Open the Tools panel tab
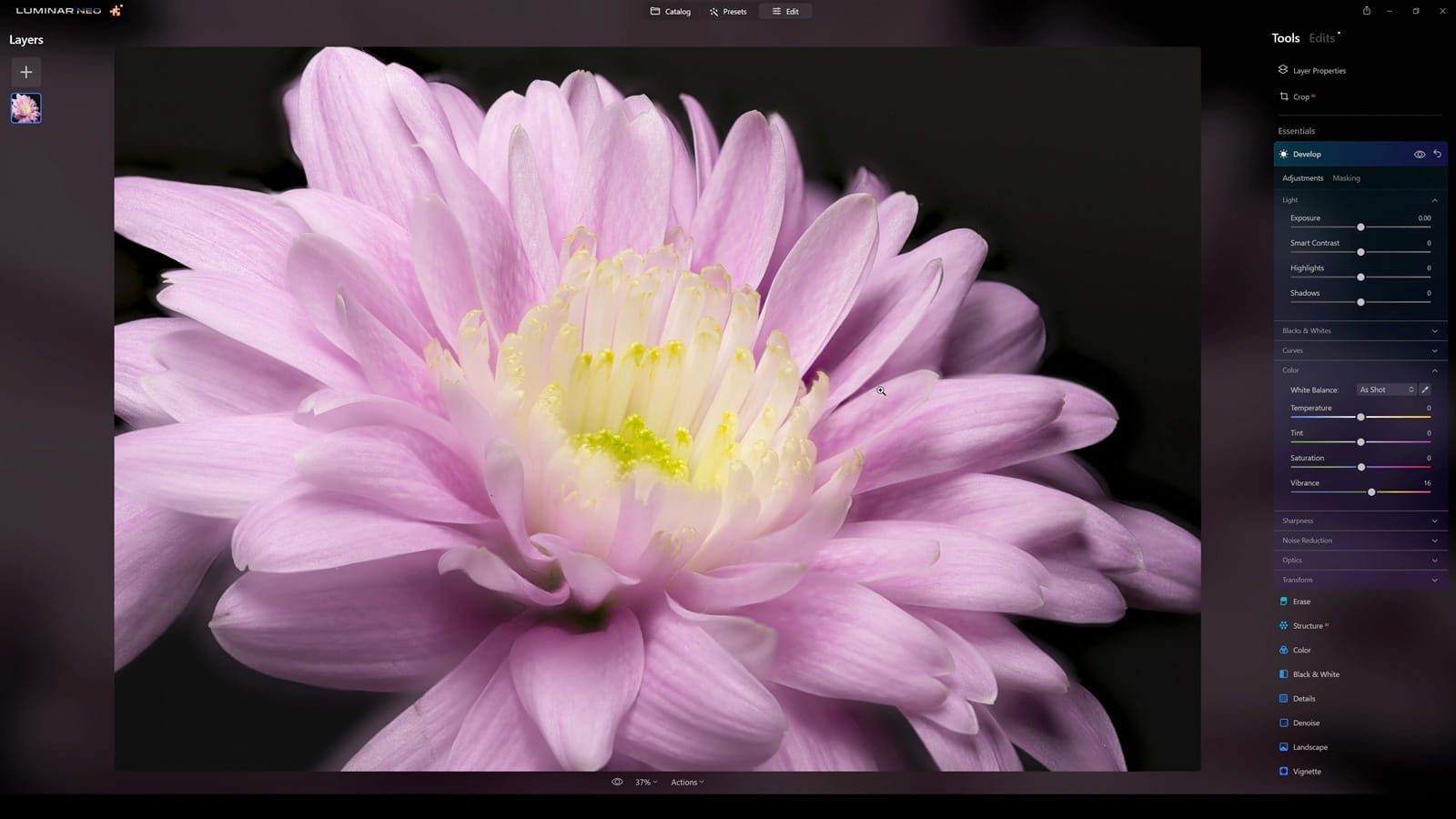The height and width of the screenshot is (819, 1456). point(1285,38)
